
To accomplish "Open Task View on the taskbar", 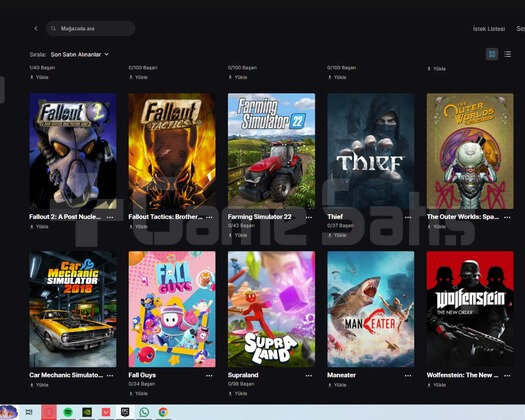I will tap(30, 412).
